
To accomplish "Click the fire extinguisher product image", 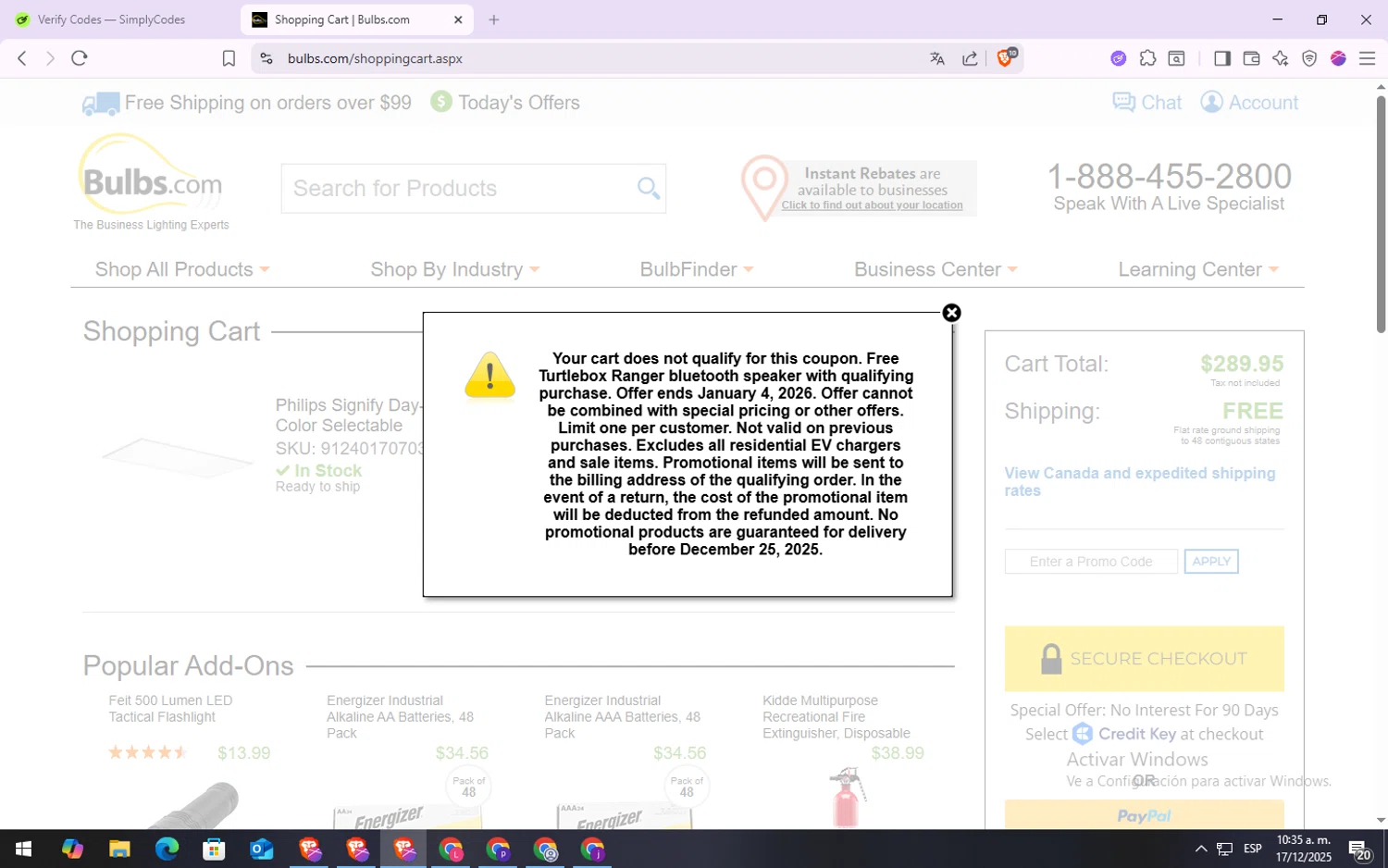I will 847,798.
